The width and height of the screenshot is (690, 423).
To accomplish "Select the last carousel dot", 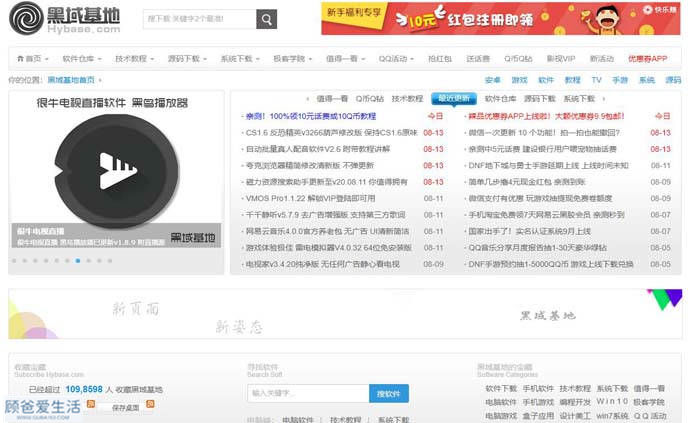I will click(110, 261).
